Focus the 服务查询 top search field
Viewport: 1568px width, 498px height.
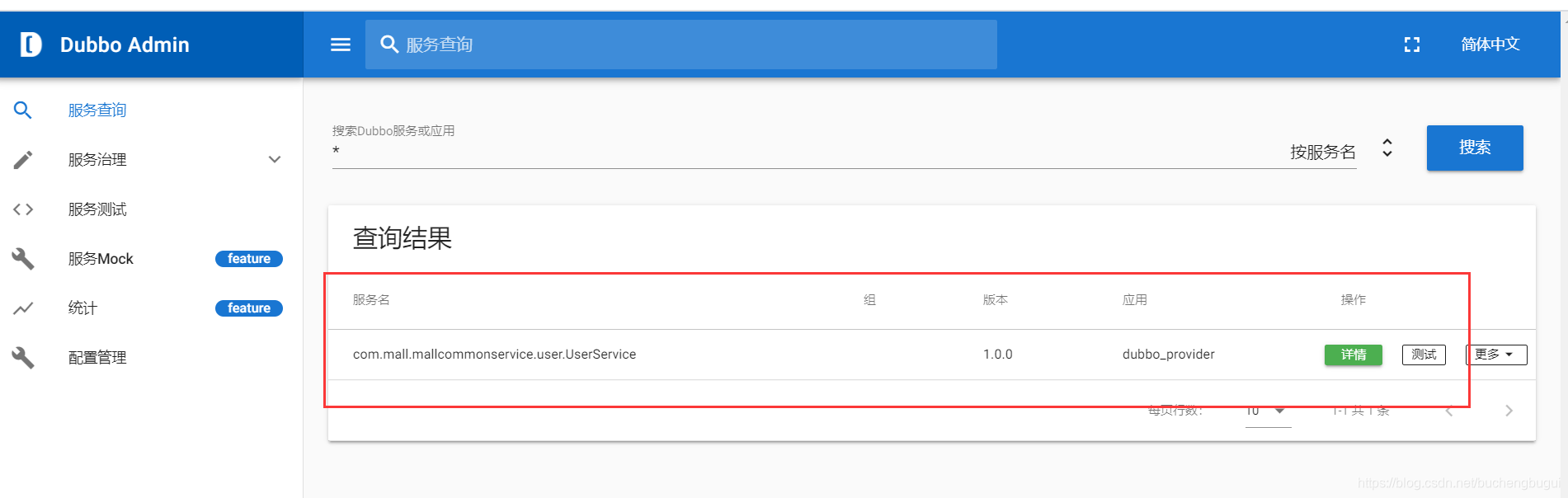pos(681,45)
